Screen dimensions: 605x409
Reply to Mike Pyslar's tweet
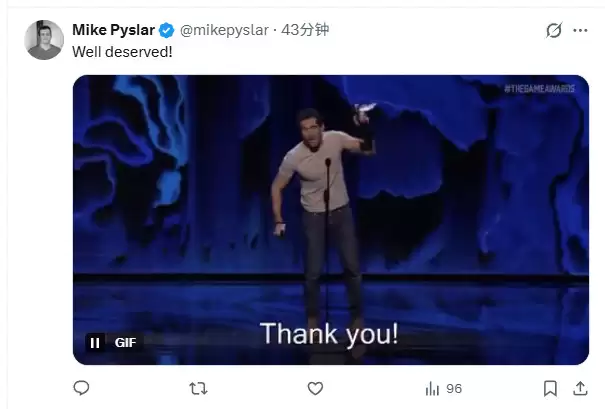(82, 388)
